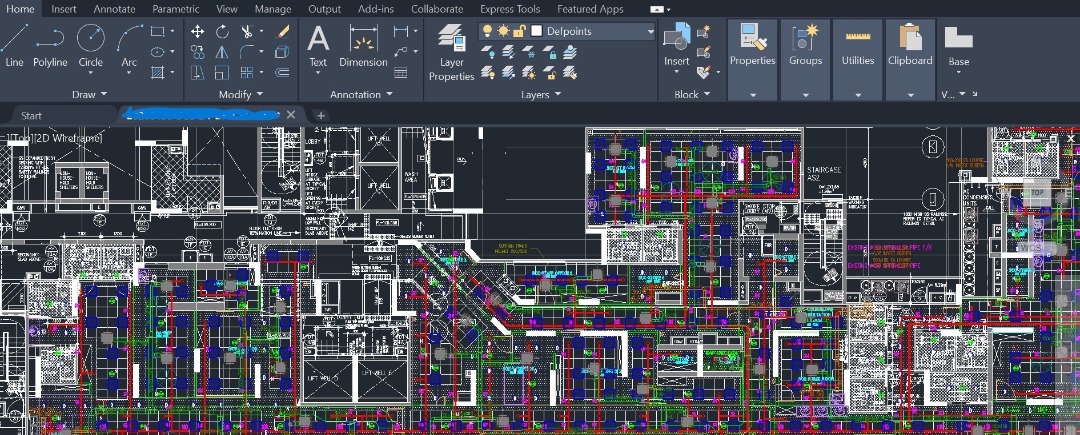The width and height of the screenshot is (1080, 435).
Task: Click the layer Off lightbulb icon
Action: point(488,52)
